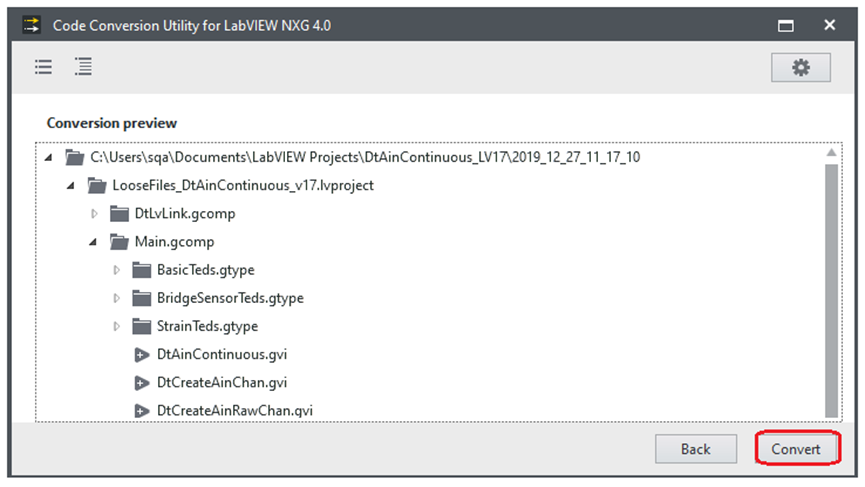Screen dimensions: 865x487
Task: Go back with the Back button
Action: (695, 449)
